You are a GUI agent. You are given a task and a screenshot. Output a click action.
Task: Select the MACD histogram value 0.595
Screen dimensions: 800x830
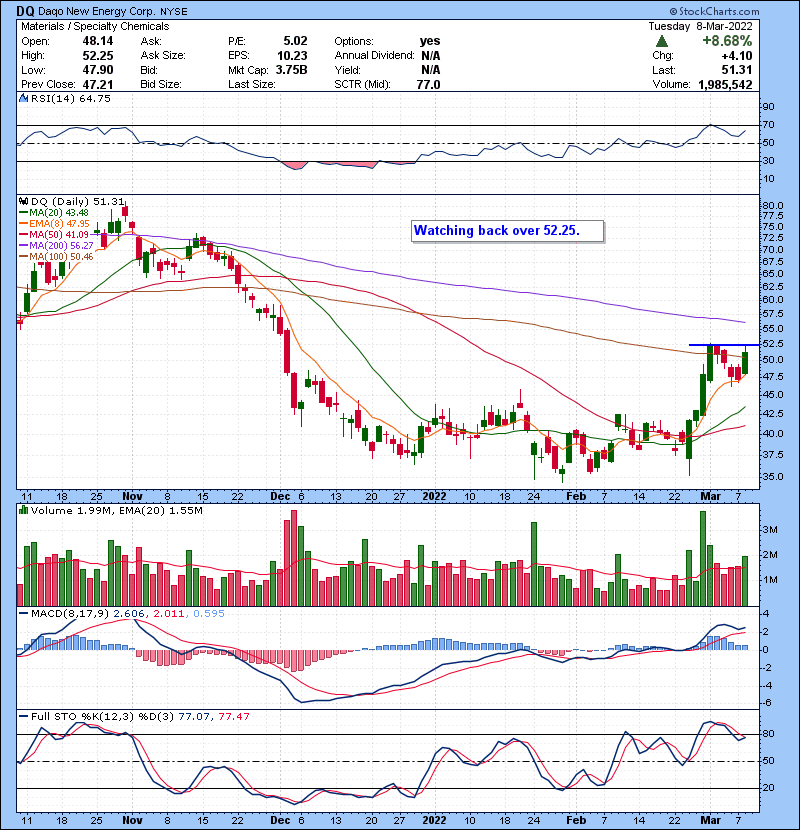[209, 614]
